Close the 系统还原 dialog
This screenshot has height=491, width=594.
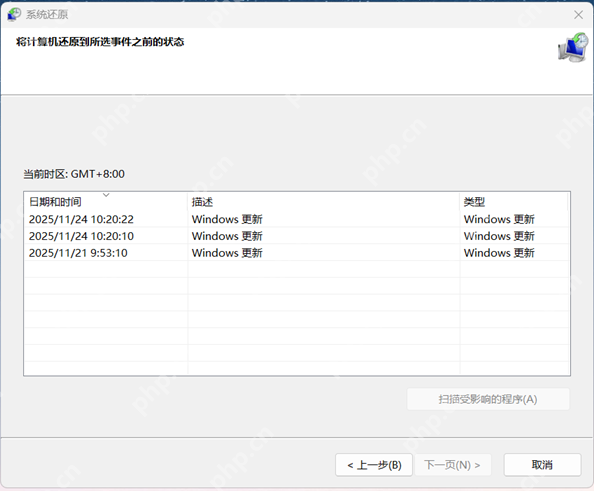578,15
